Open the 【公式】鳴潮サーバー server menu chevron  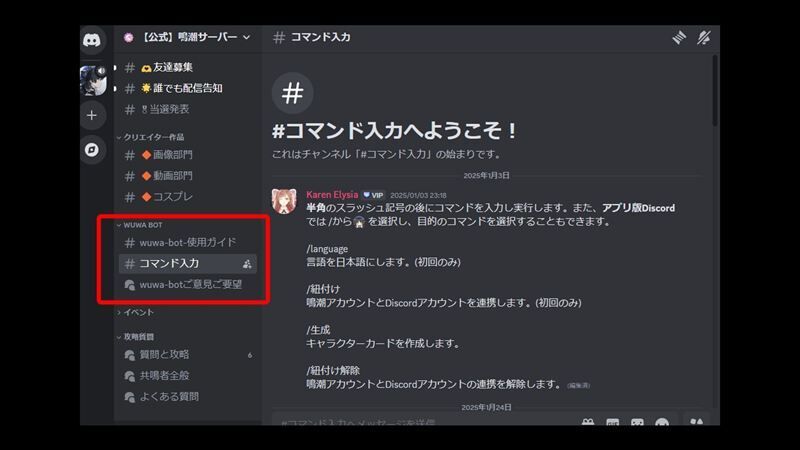coord(246,37)
